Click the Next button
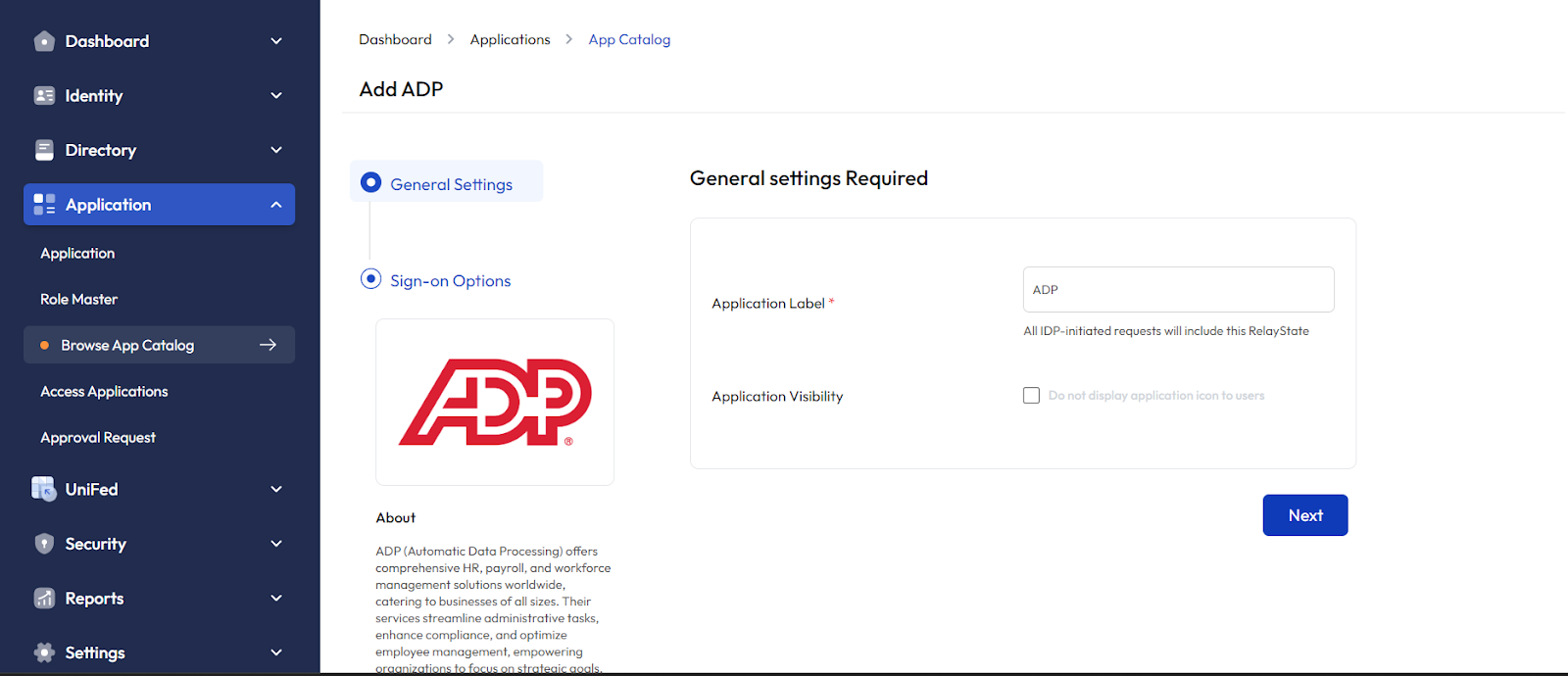 click(1305, 515)
